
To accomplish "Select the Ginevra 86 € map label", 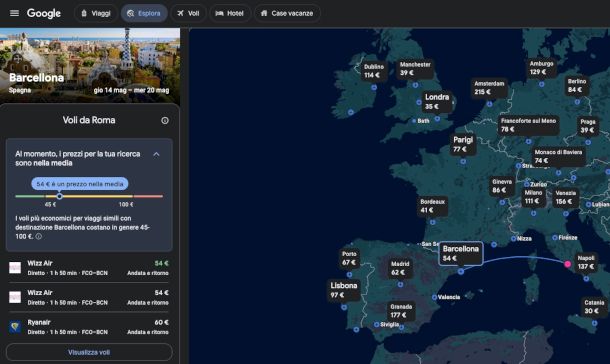I will pyautogui.click(x=502, y=186).
